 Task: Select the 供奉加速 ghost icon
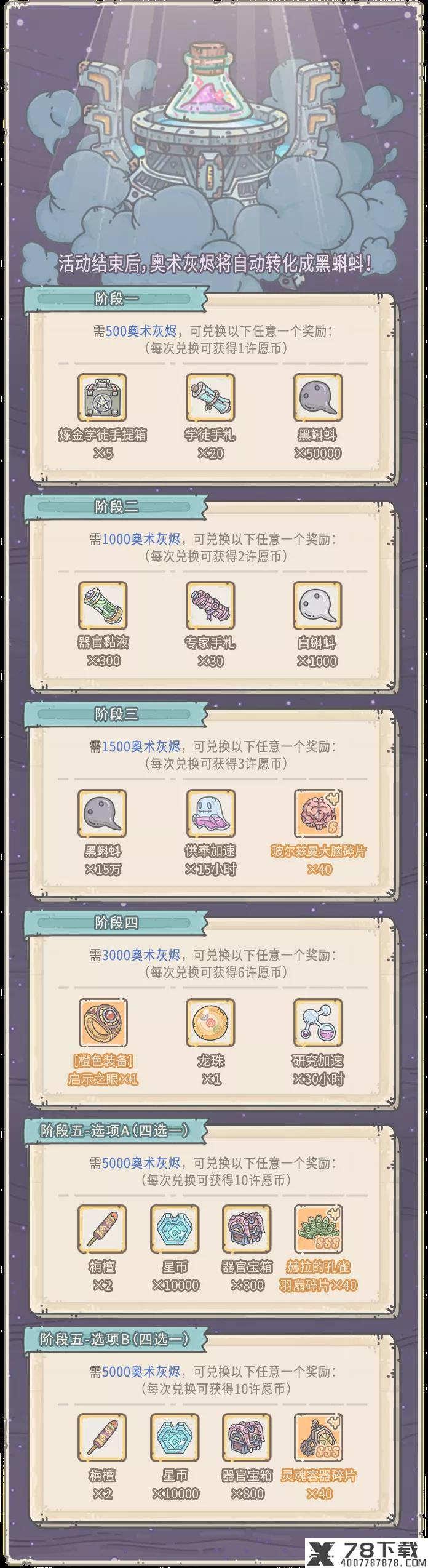pyautogui.click(x=210, y=812)
